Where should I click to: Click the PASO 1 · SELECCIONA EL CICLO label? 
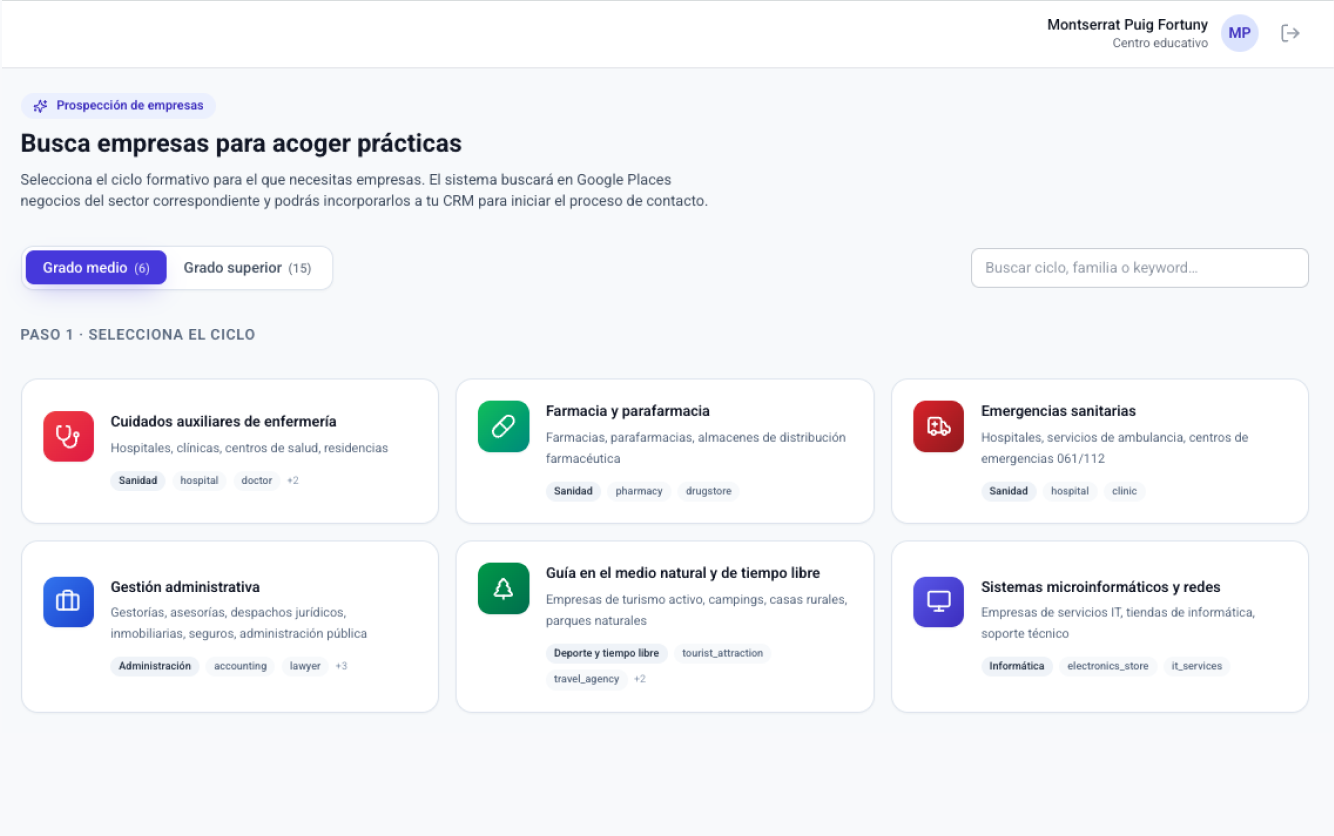[138, 335]
